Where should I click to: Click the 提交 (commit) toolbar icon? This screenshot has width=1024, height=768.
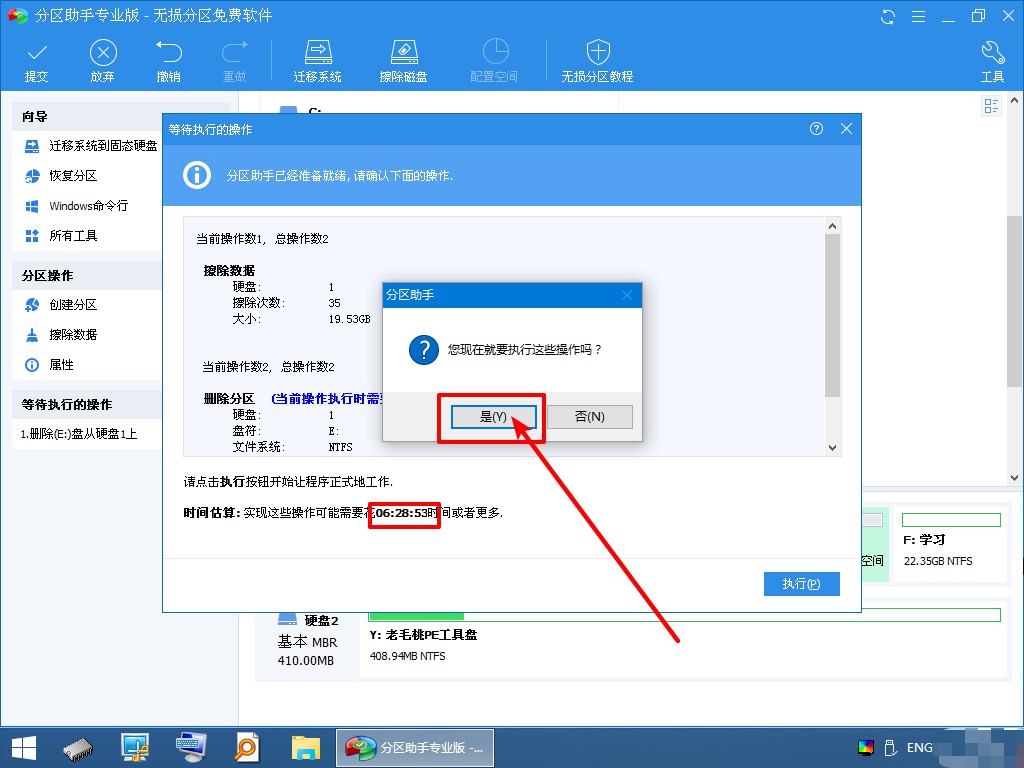click(x=37, y=61)
